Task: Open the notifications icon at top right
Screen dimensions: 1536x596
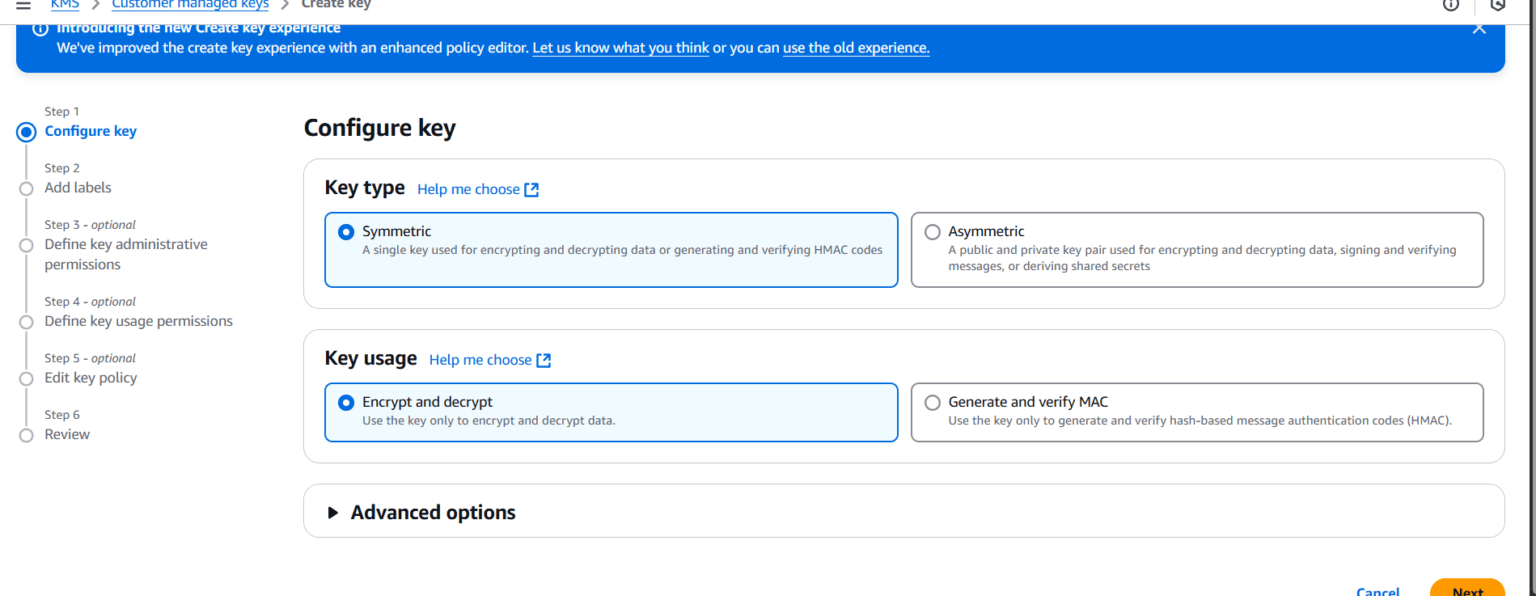Action: pos(1499,5)
